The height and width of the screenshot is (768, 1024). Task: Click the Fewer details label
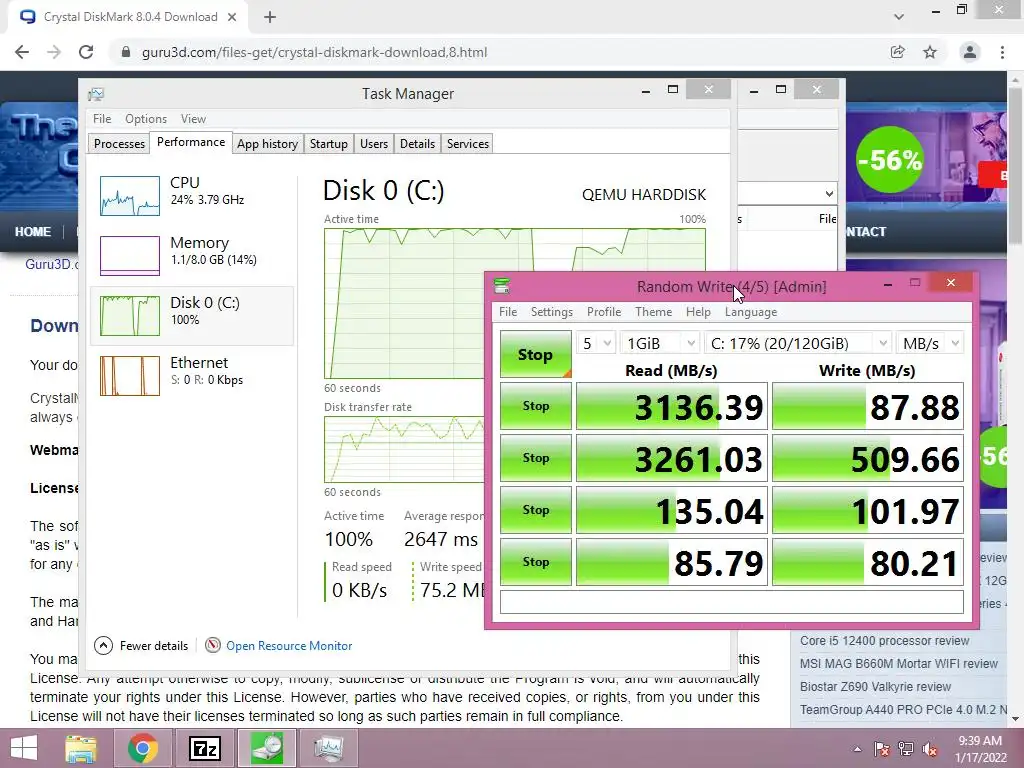153,645
